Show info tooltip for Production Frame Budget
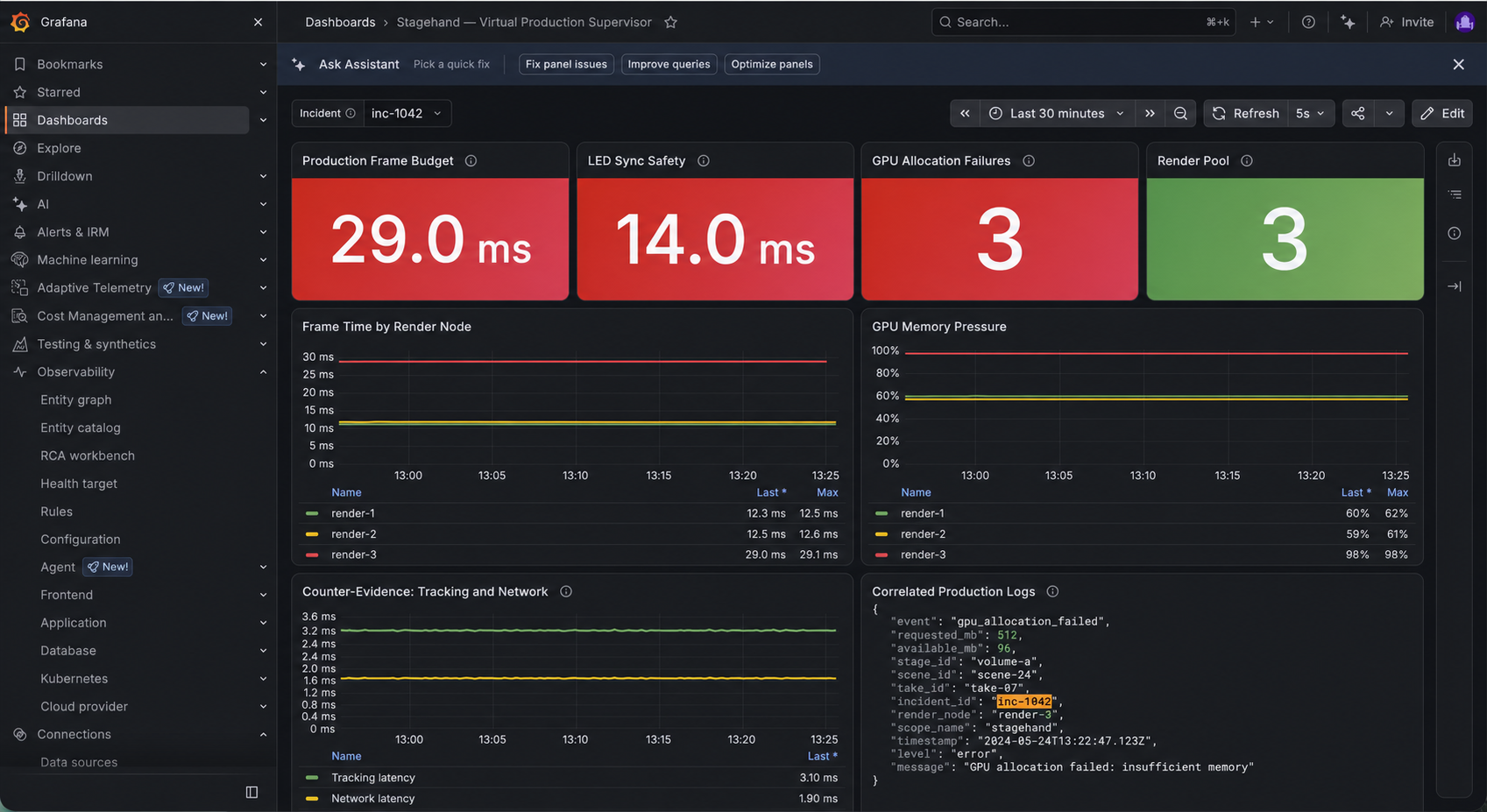The width and height of the screenshot is (1487, 812). [x=471, y=160]
